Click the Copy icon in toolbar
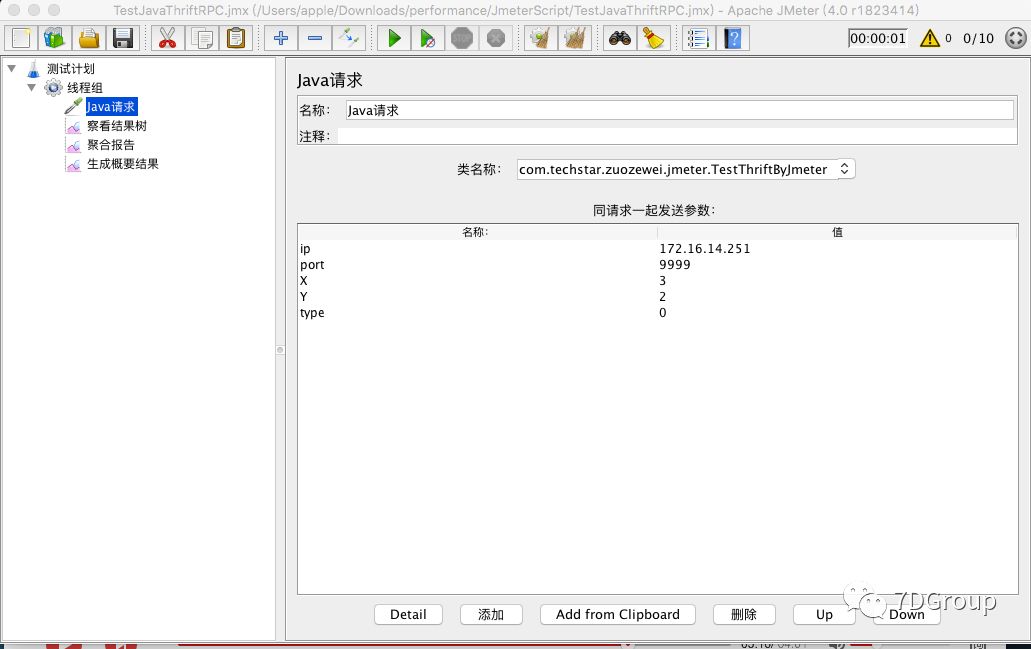 [x=202, y=38]
